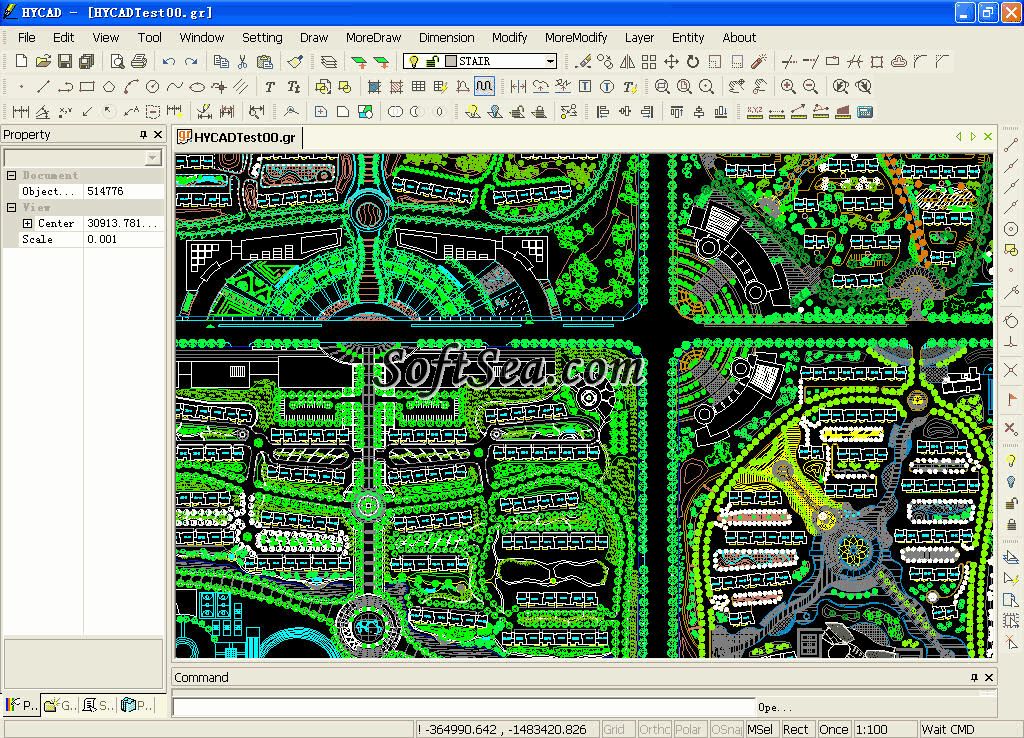Click the Undo arrow icon
1024x738 pixels.
[169, 62]
